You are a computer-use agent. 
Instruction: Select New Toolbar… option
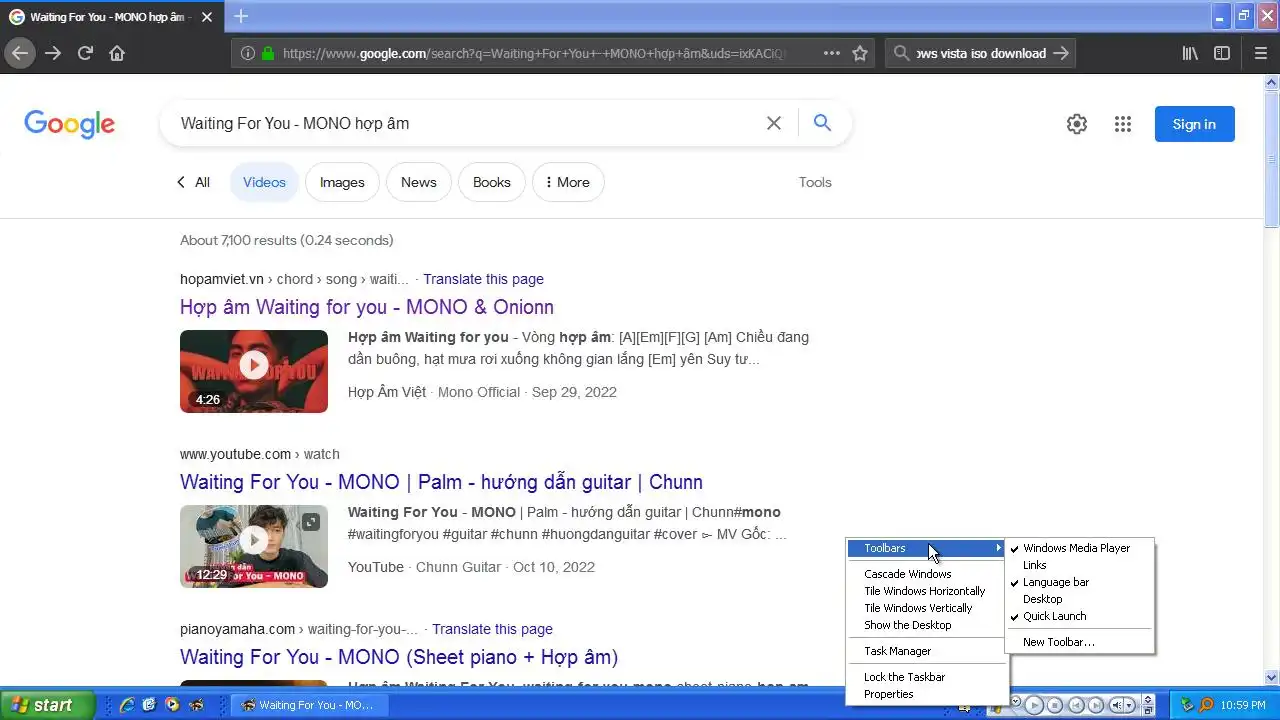1079,642
